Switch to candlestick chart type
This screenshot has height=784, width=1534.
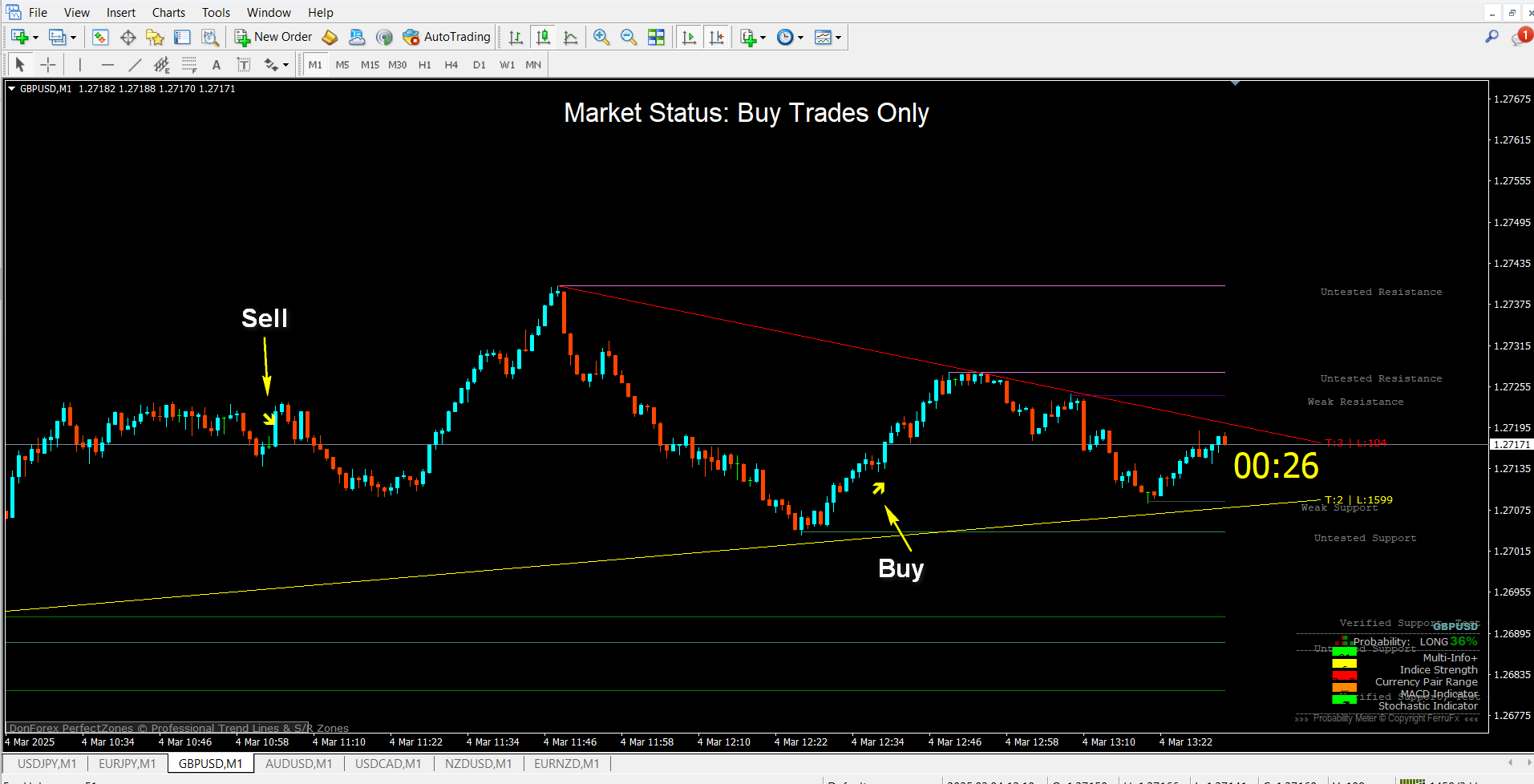pos(543,37)
